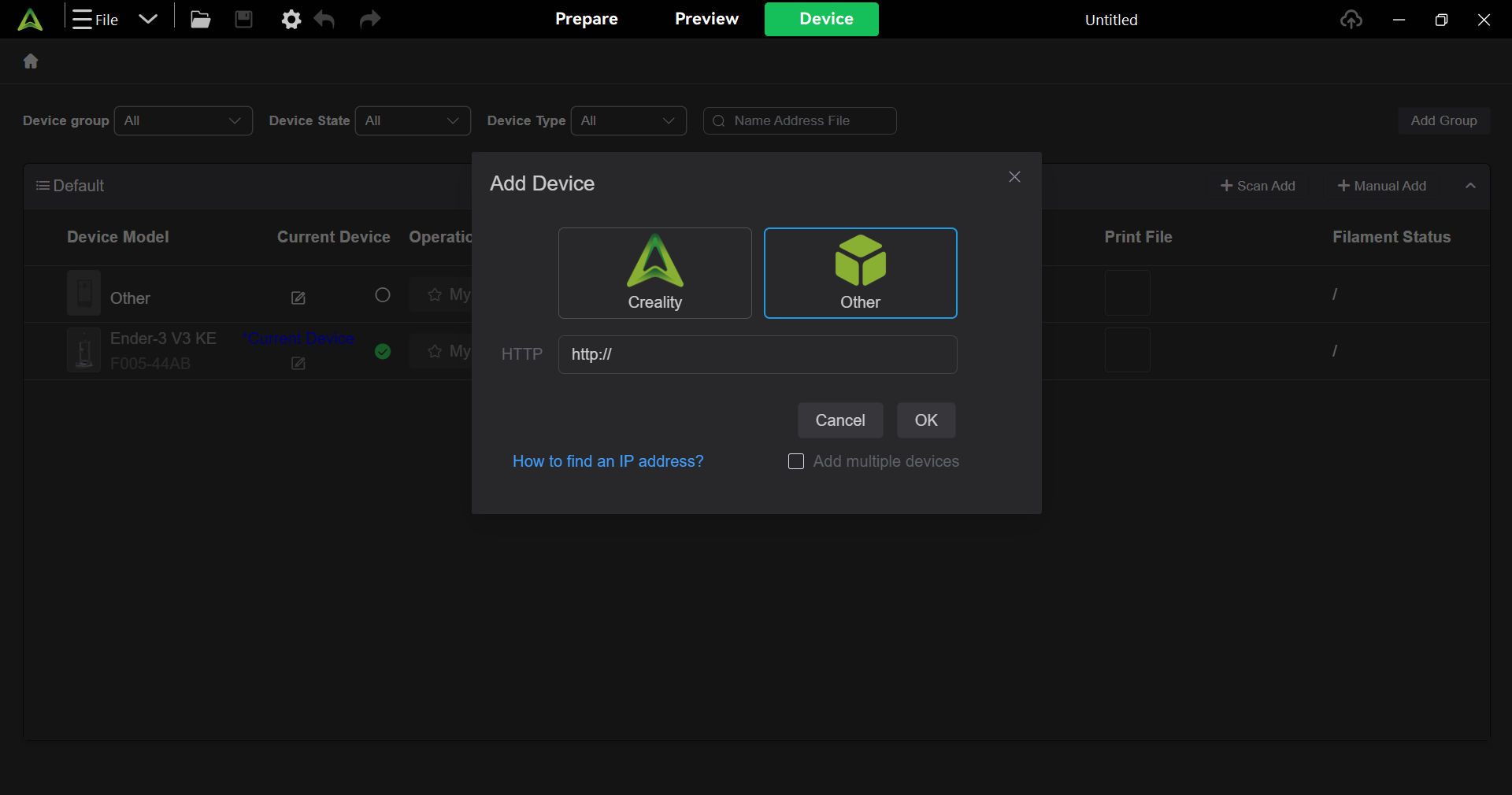The width and height of the screenshot is (1512, 795).
Task: Confirm with the OK button
Action: click(926, 420)
